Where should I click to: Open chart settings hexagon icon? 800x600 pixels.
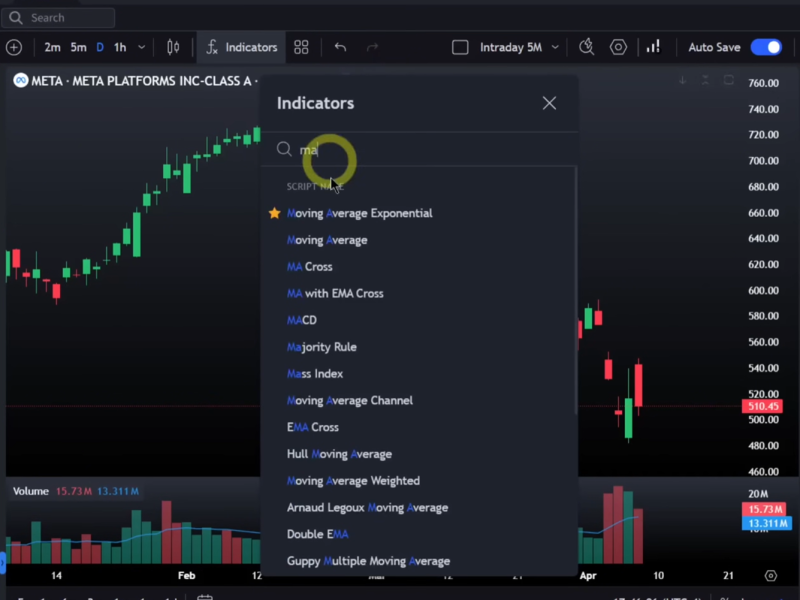(618, 47)
